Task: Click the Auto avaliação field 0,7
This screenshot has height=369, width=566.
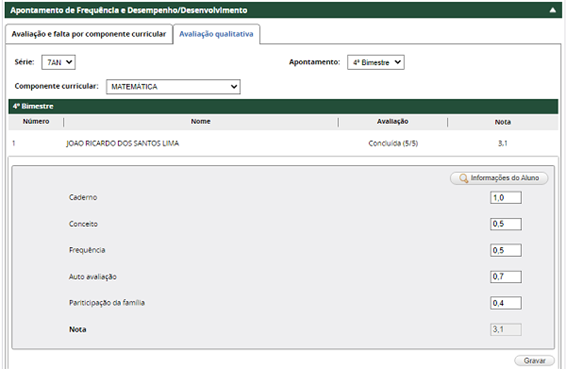Action: tap(506, 277)
